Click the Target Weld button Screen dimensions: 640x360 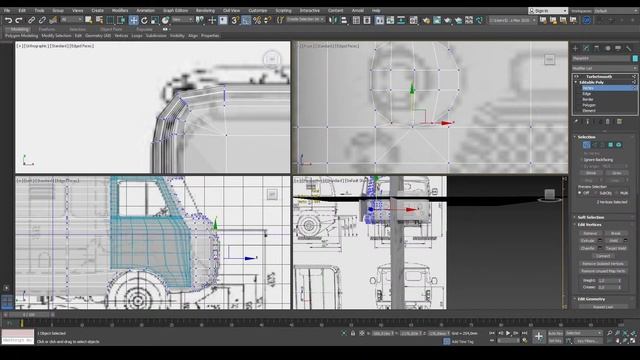[616, 248]
